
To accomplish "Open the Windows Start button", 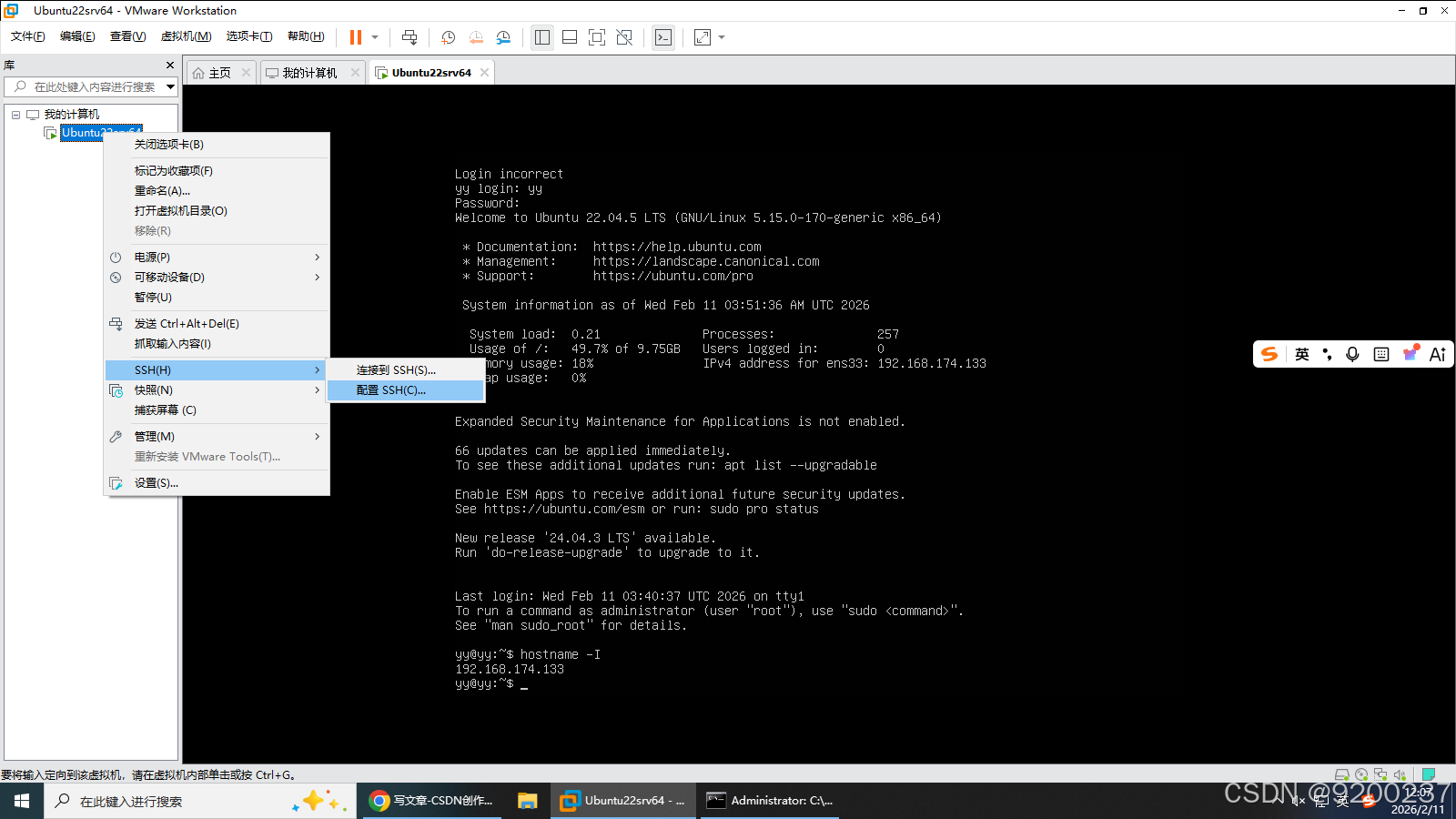I will click(x=22, y=801).
